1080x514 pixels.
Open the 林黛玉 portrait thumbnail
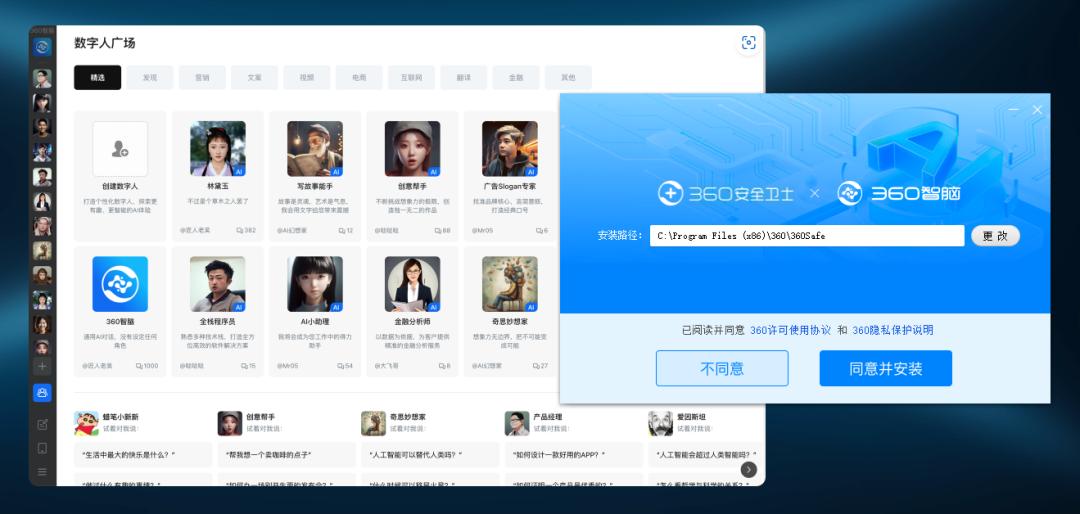218,149
